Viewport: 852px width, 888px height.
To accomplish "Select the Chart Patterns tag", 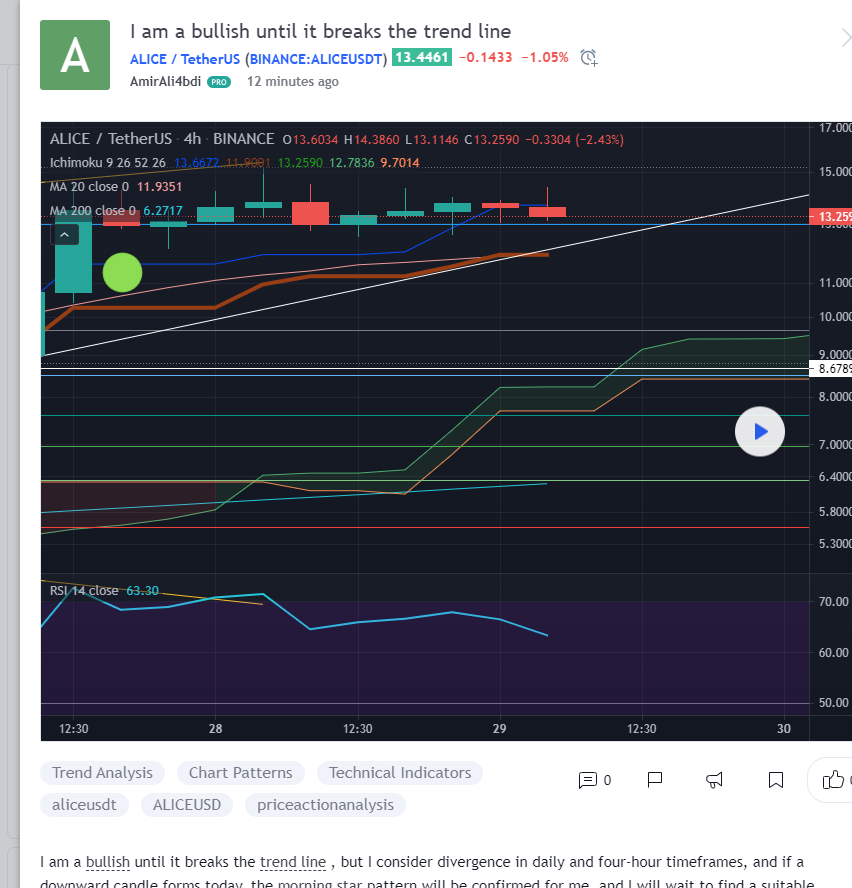I will [x=241, y=773].
